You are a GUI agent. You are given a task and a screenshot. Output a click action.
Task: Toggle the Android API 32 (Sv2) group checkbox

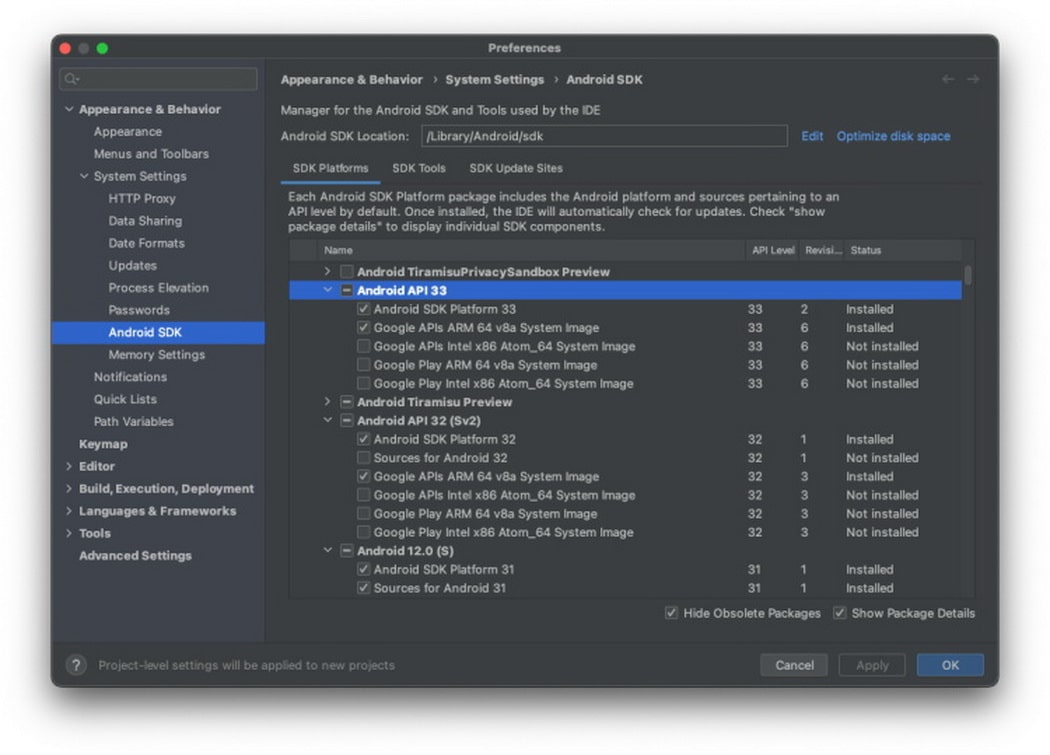(x=346, y=421)
